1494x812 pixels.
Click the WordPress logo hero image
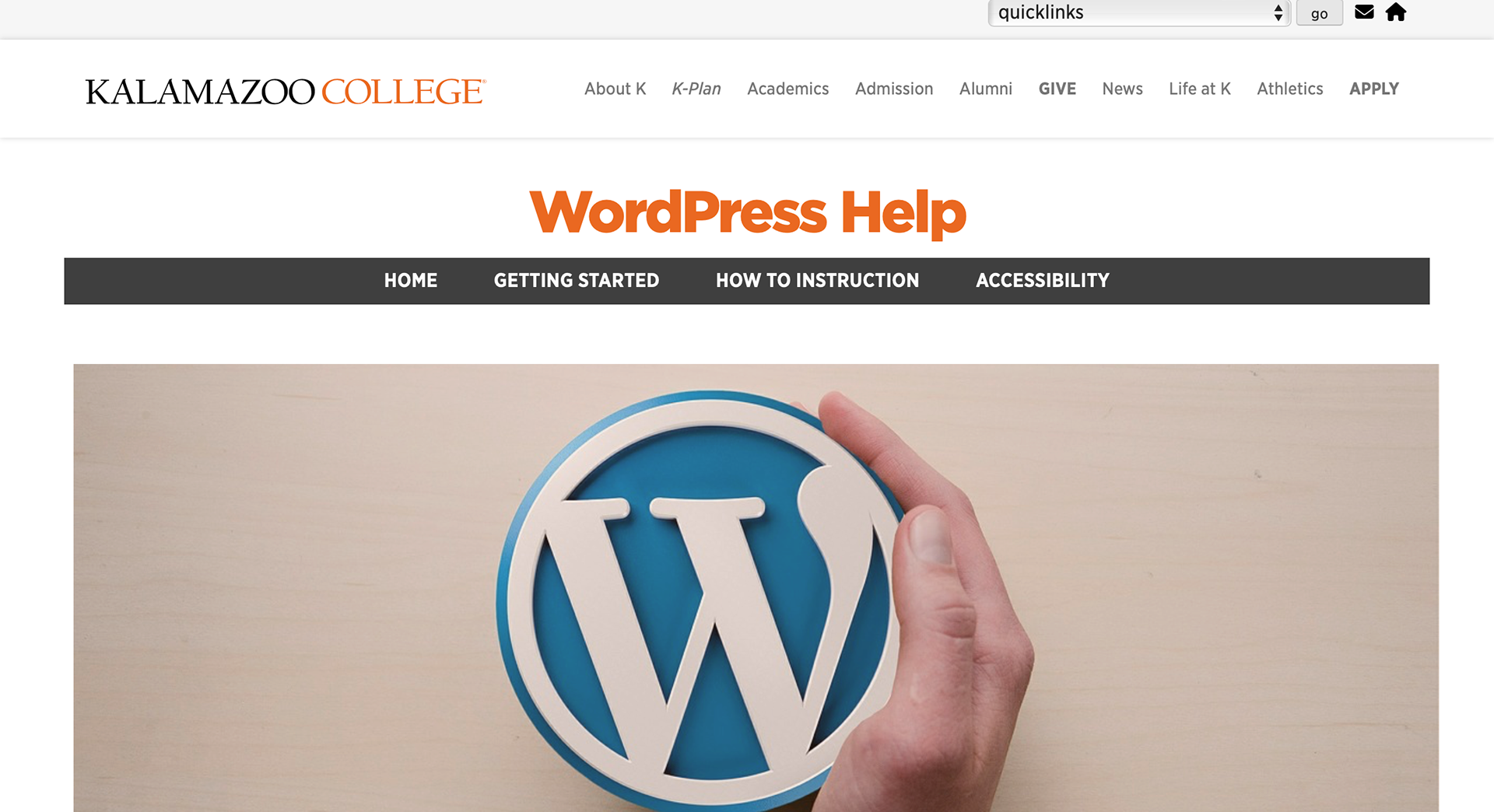point(756,588)
